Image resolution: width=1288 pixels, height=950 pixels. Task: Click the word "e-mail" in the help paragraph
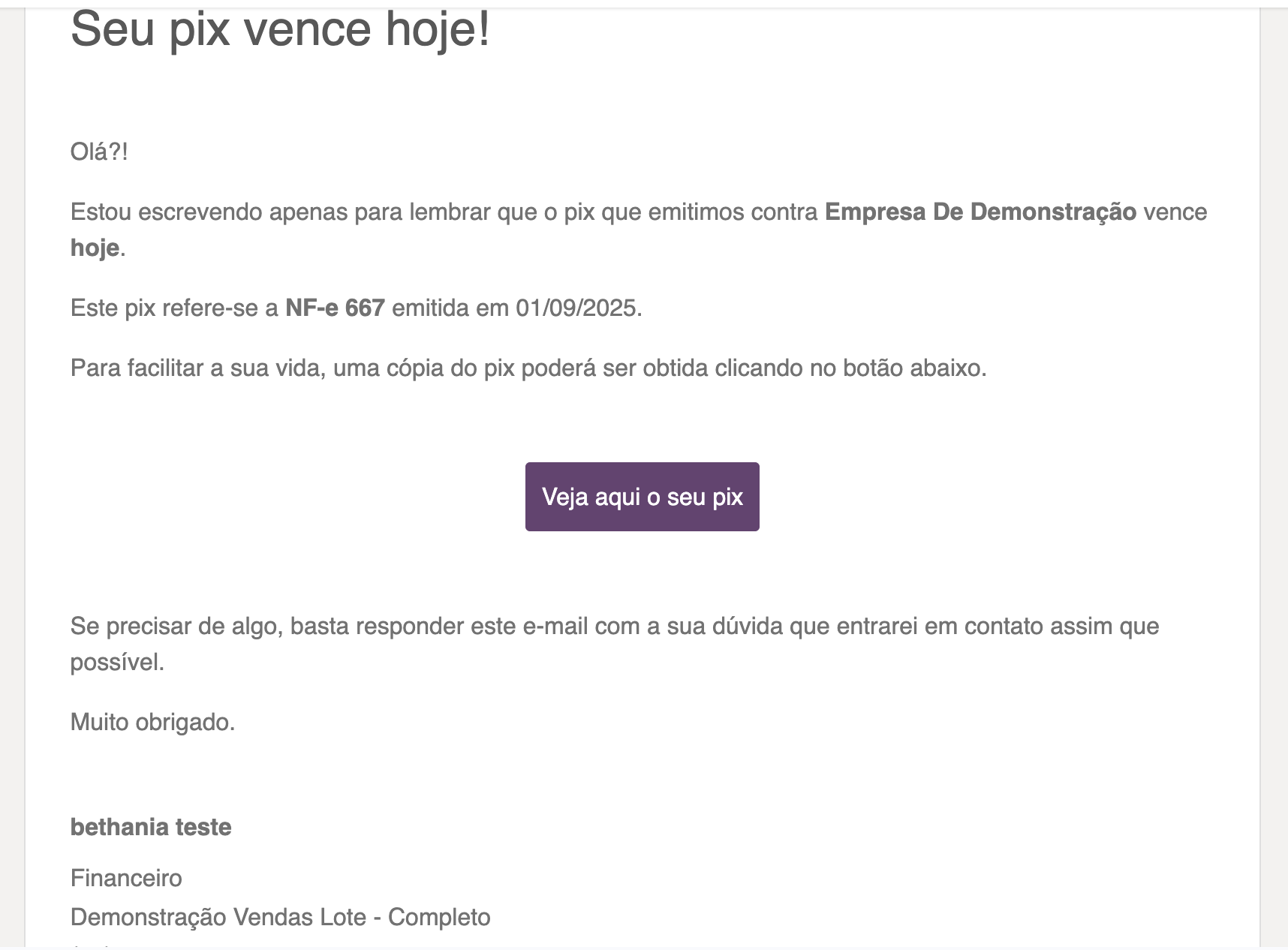pyautogui.click(x=555, y=626)
